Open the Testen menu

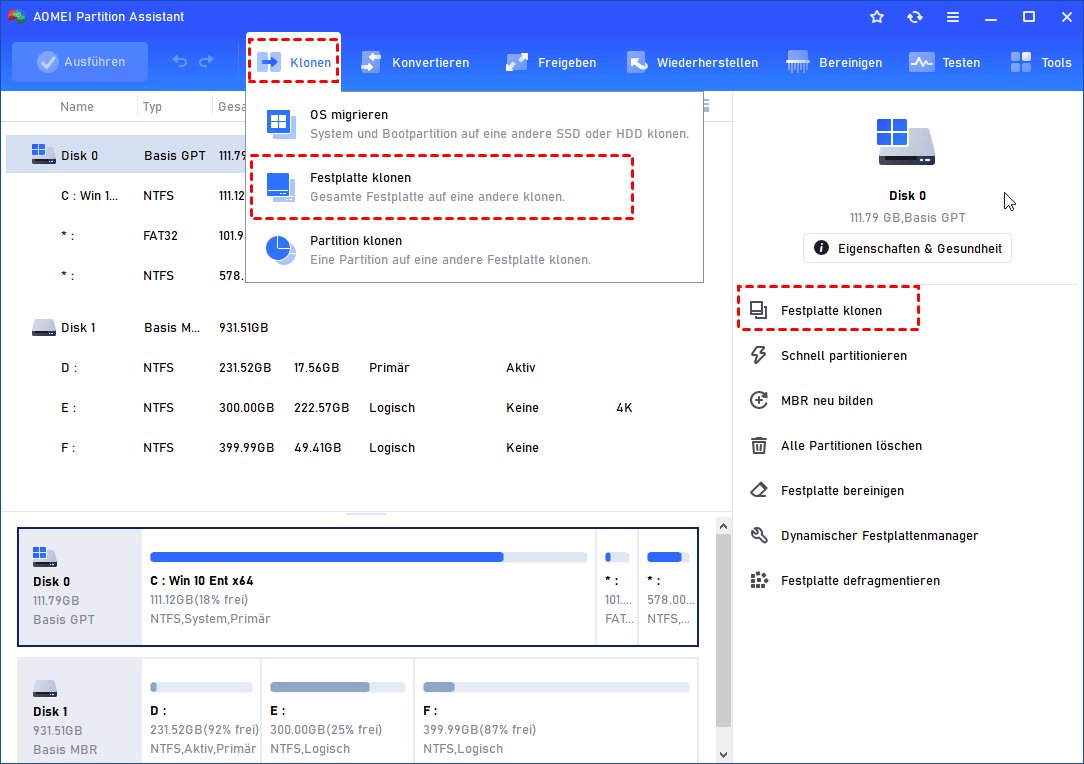tap(944, 62)
